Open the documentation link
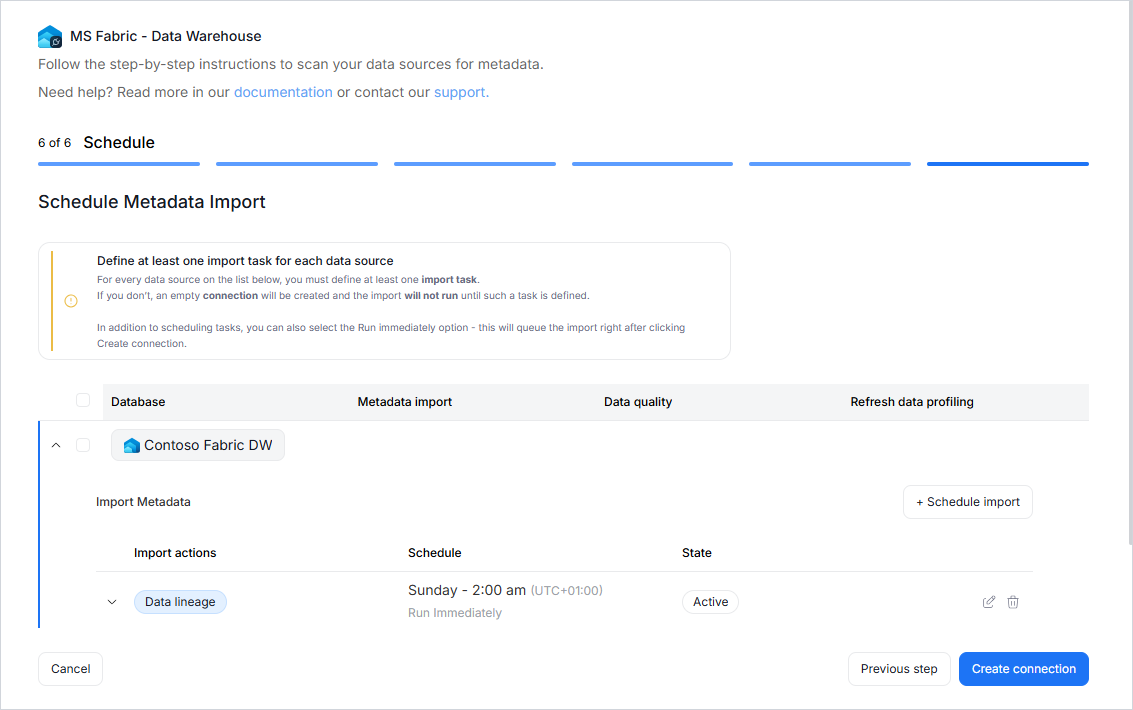Viewport: 1133px width, 710px height. [283, 92]
